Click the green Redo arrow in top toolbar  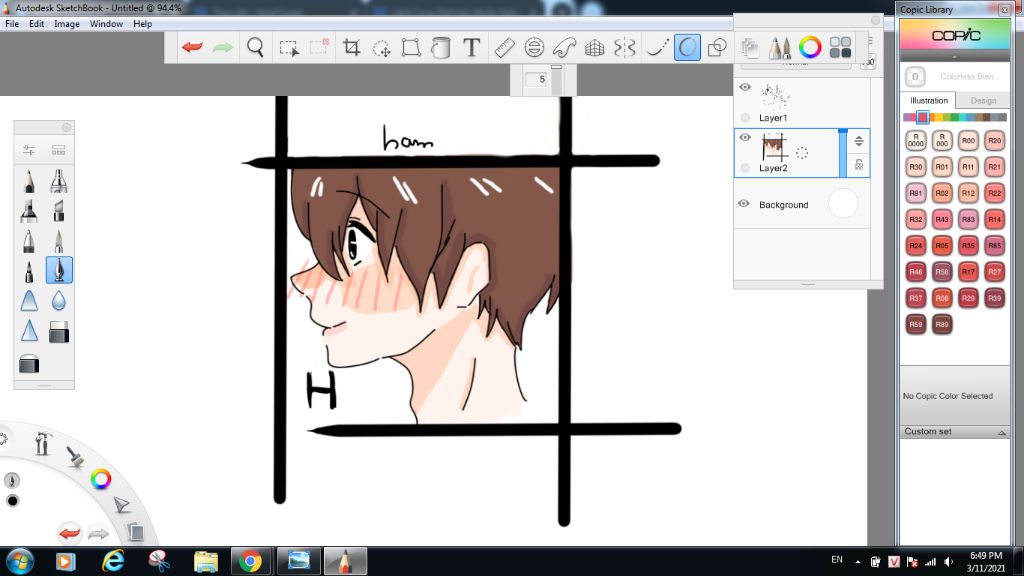pos(223,47)
